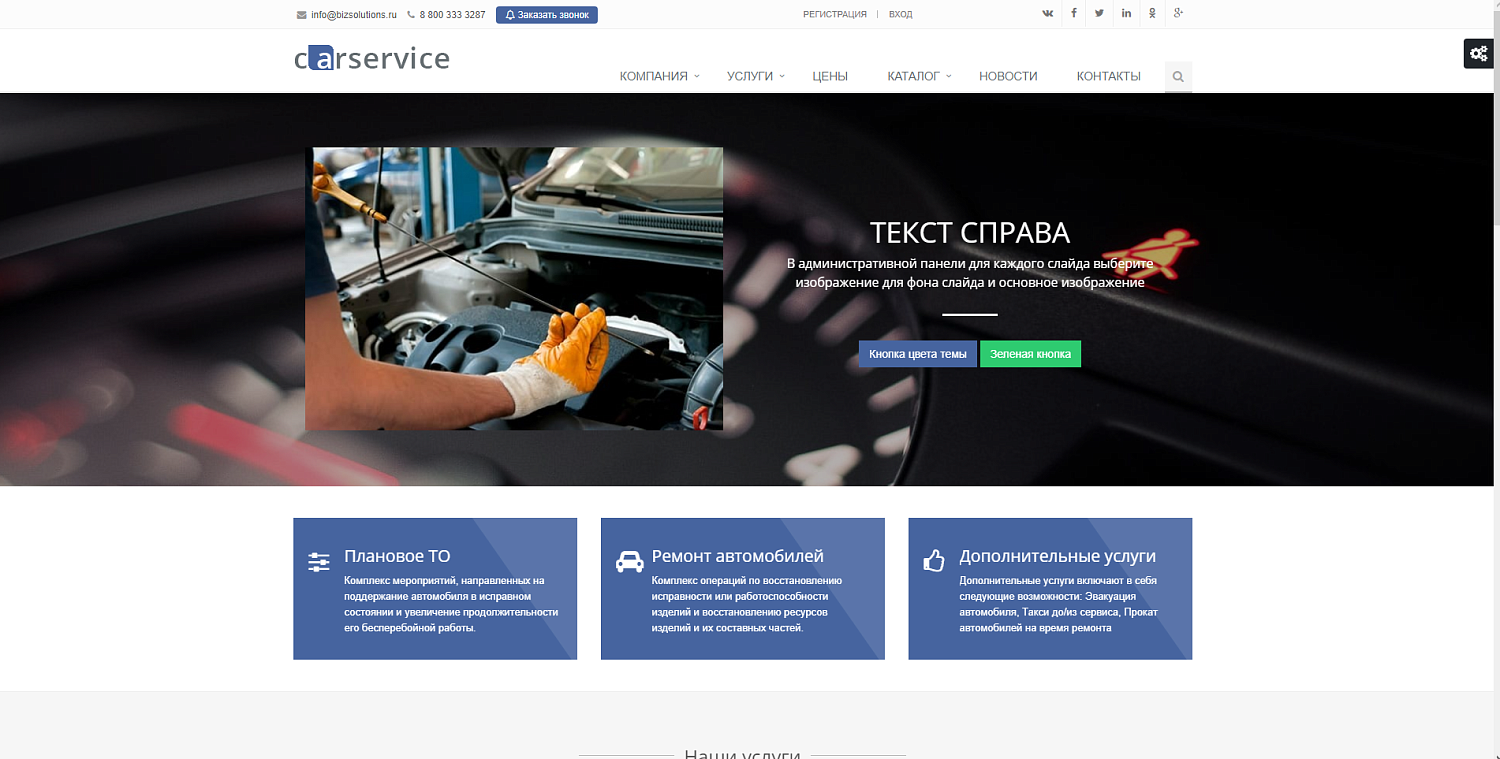
Task: Click the engine repair photo on the slider
Action: 515,289
